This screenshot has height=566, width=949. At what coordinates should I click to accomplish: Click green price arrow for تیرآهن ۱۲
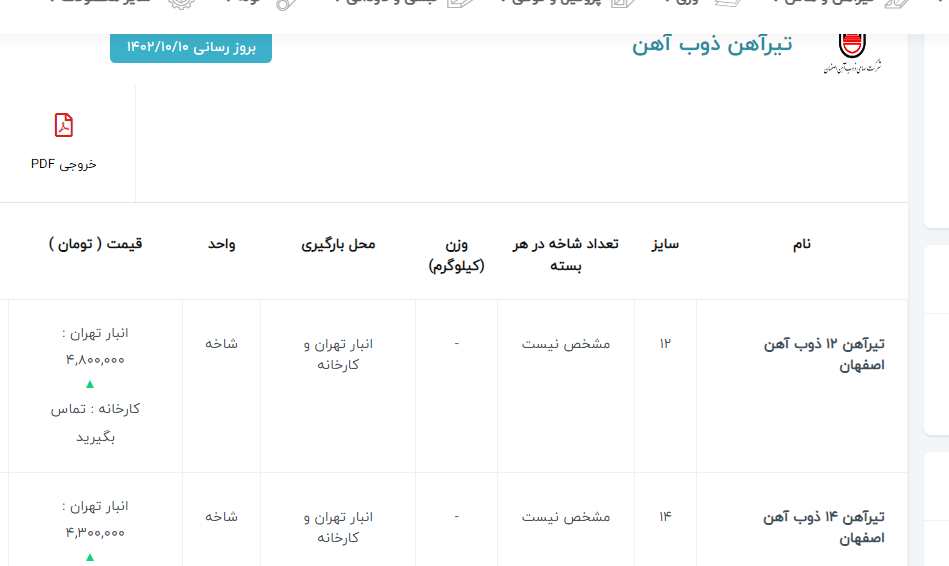click(90, 384)
